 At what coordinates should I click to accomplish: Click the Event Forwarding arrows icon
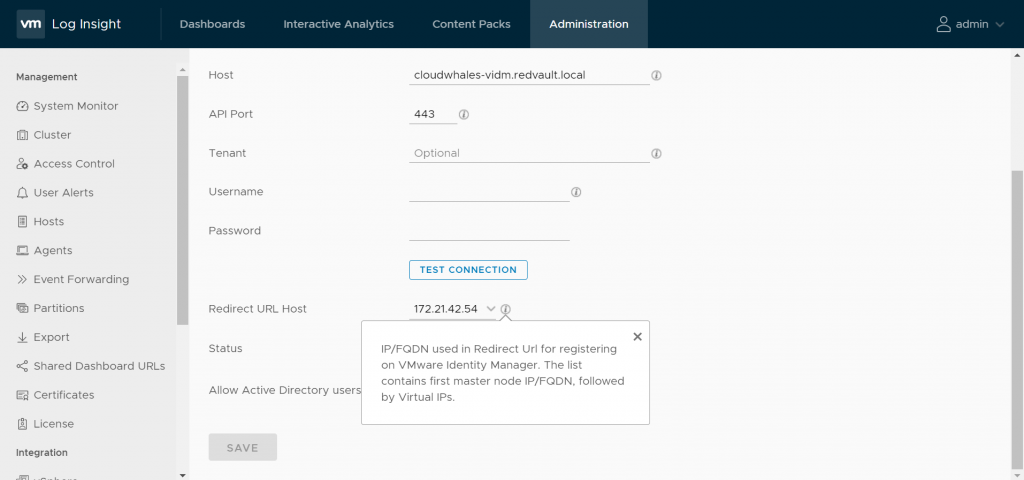22,280
